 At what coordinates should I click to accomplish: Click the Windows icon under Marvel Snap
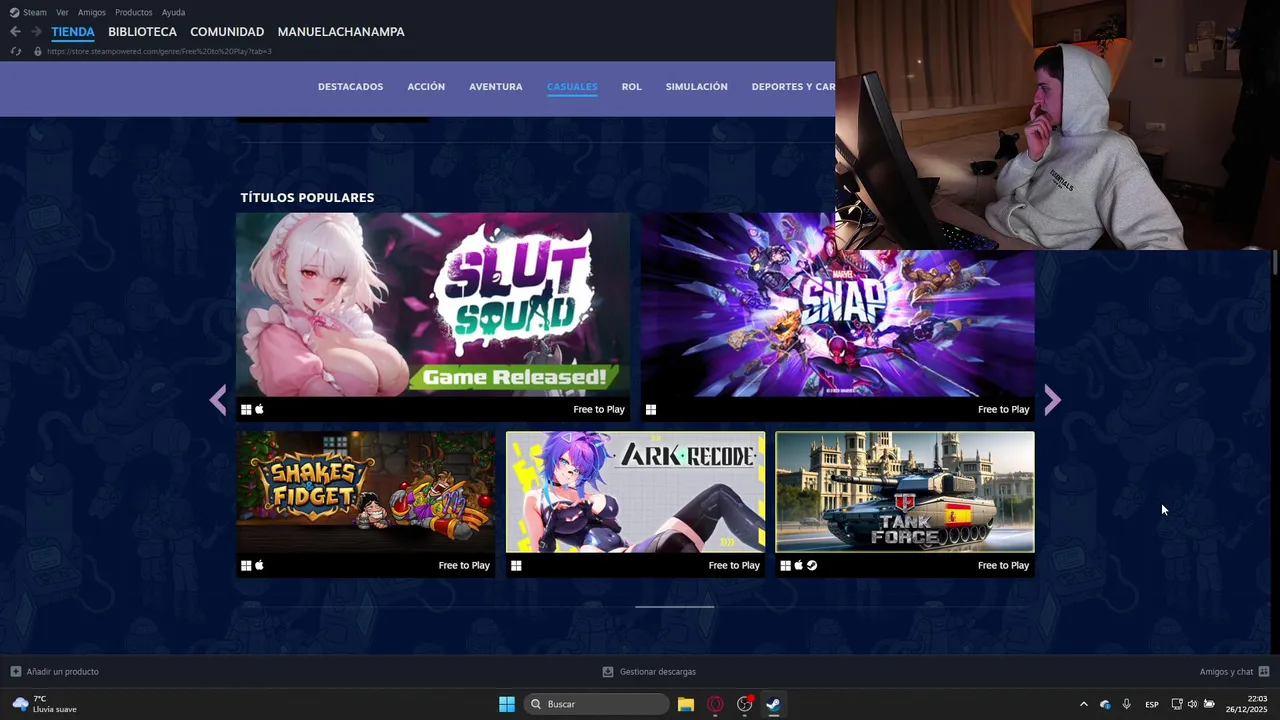(x=651, y=409)
